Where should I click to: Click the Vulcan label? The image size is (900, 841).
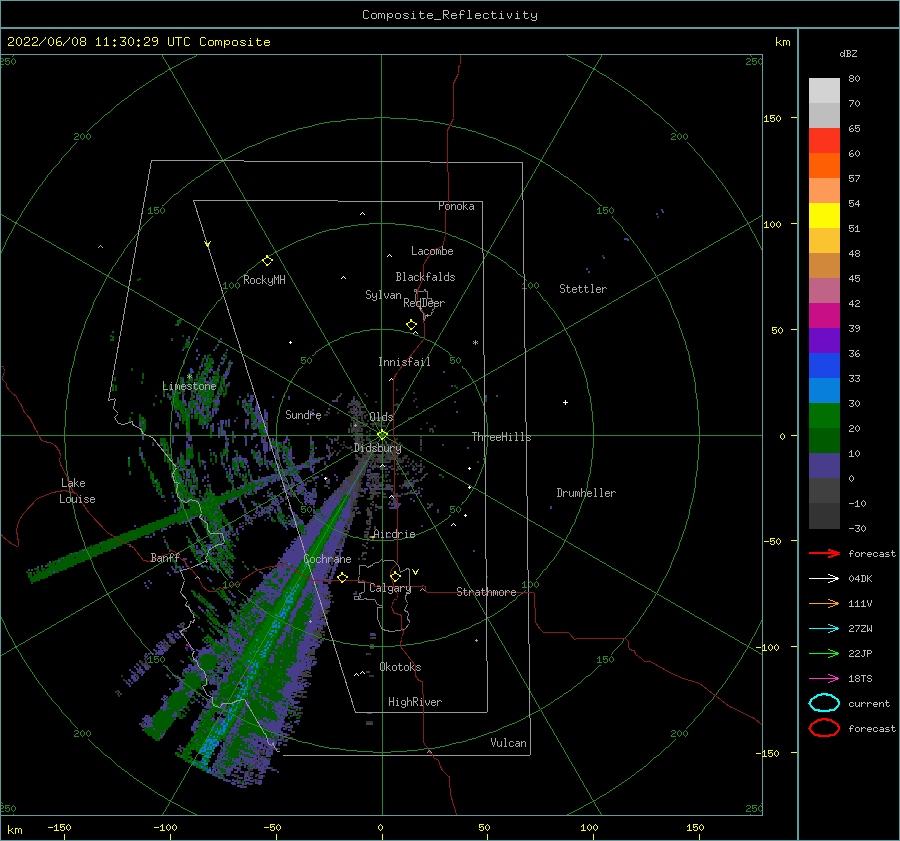[x=509, y=742]
